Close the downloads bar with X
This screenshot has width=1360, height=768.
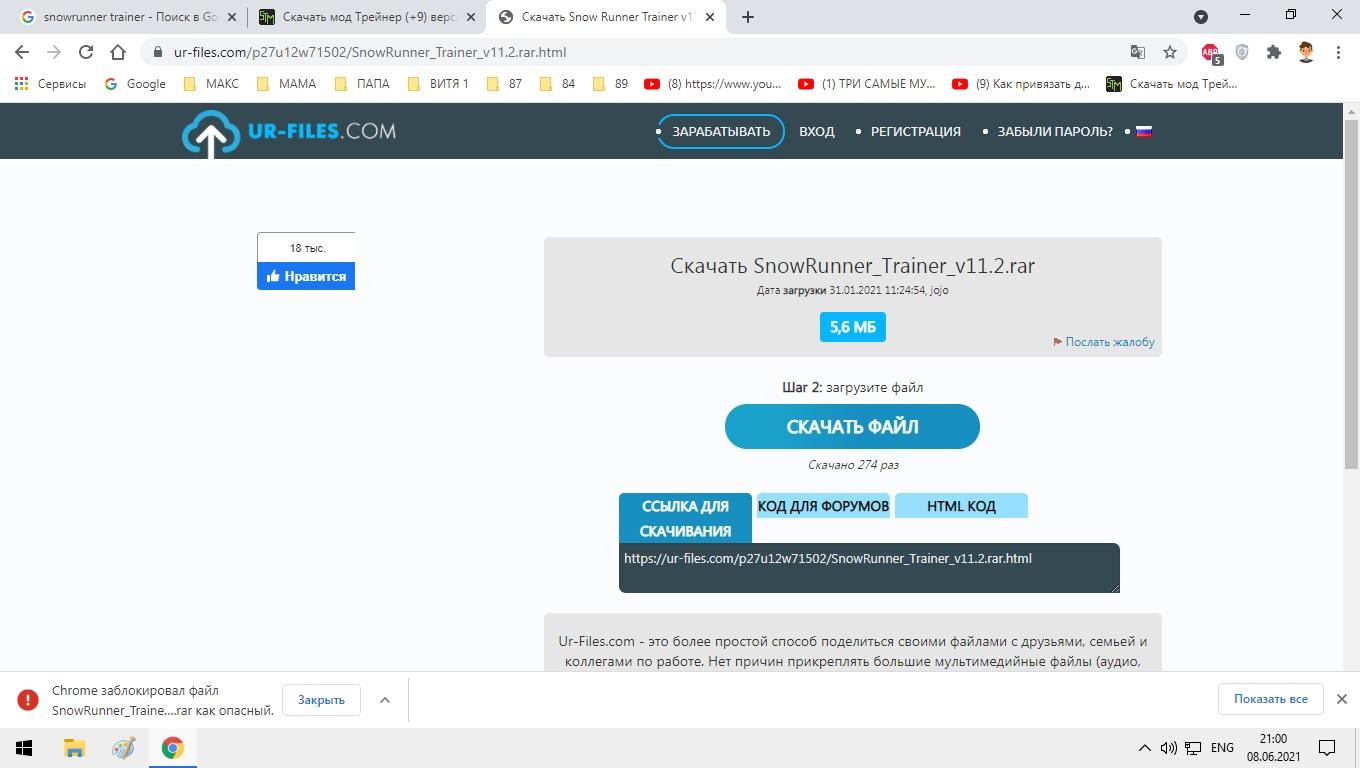coord(1342,699)
